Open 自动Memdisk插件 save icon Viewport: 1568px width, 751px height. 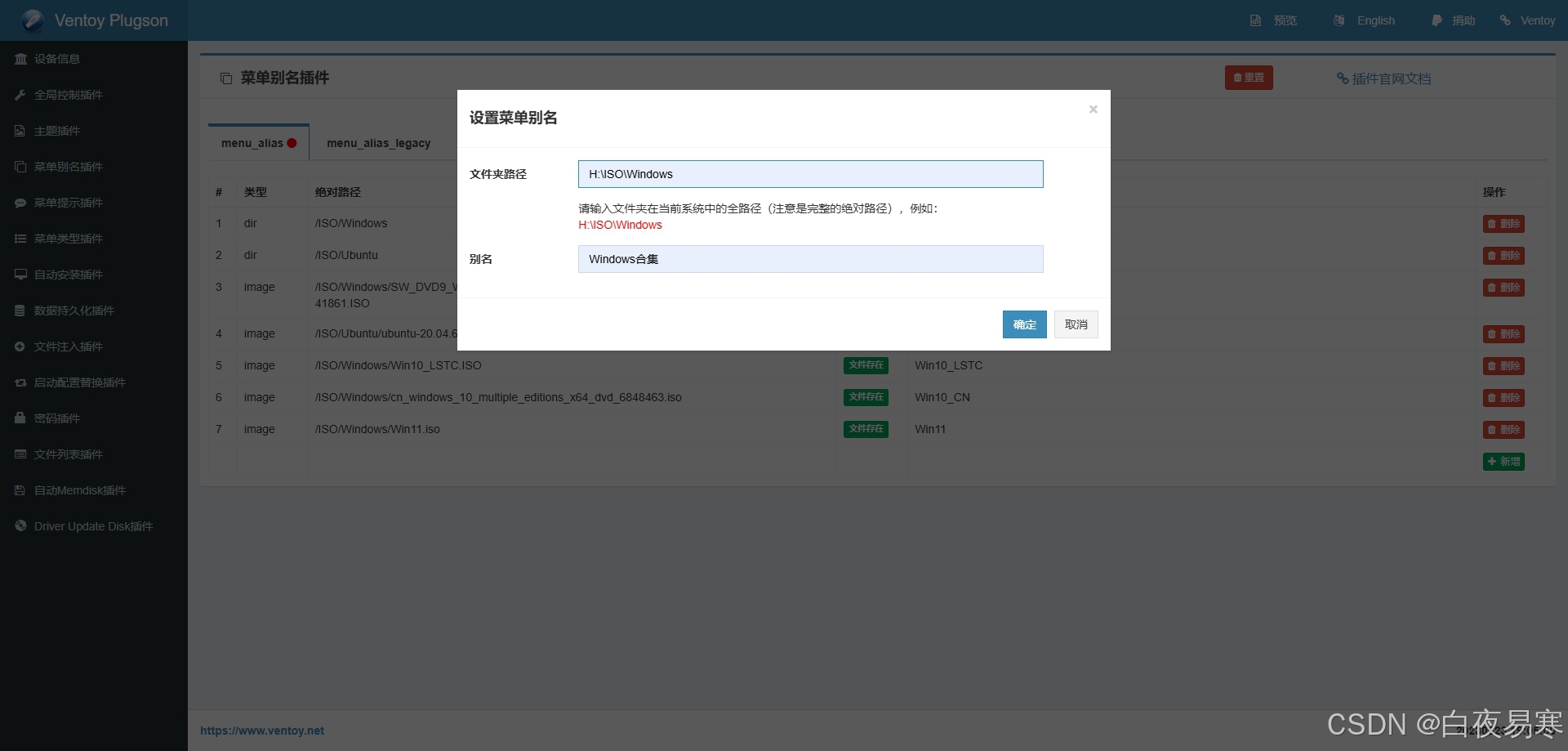coord(20,490)
